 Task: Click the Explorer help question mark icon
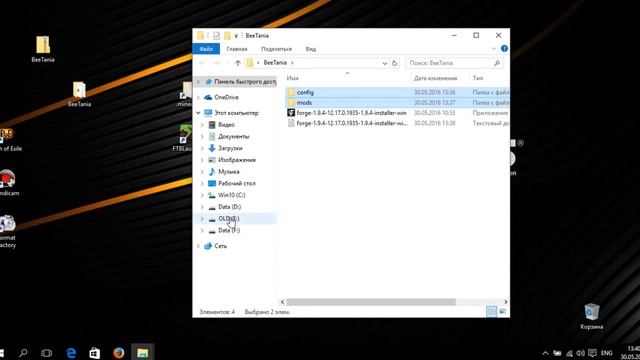[x=504, y=49]
